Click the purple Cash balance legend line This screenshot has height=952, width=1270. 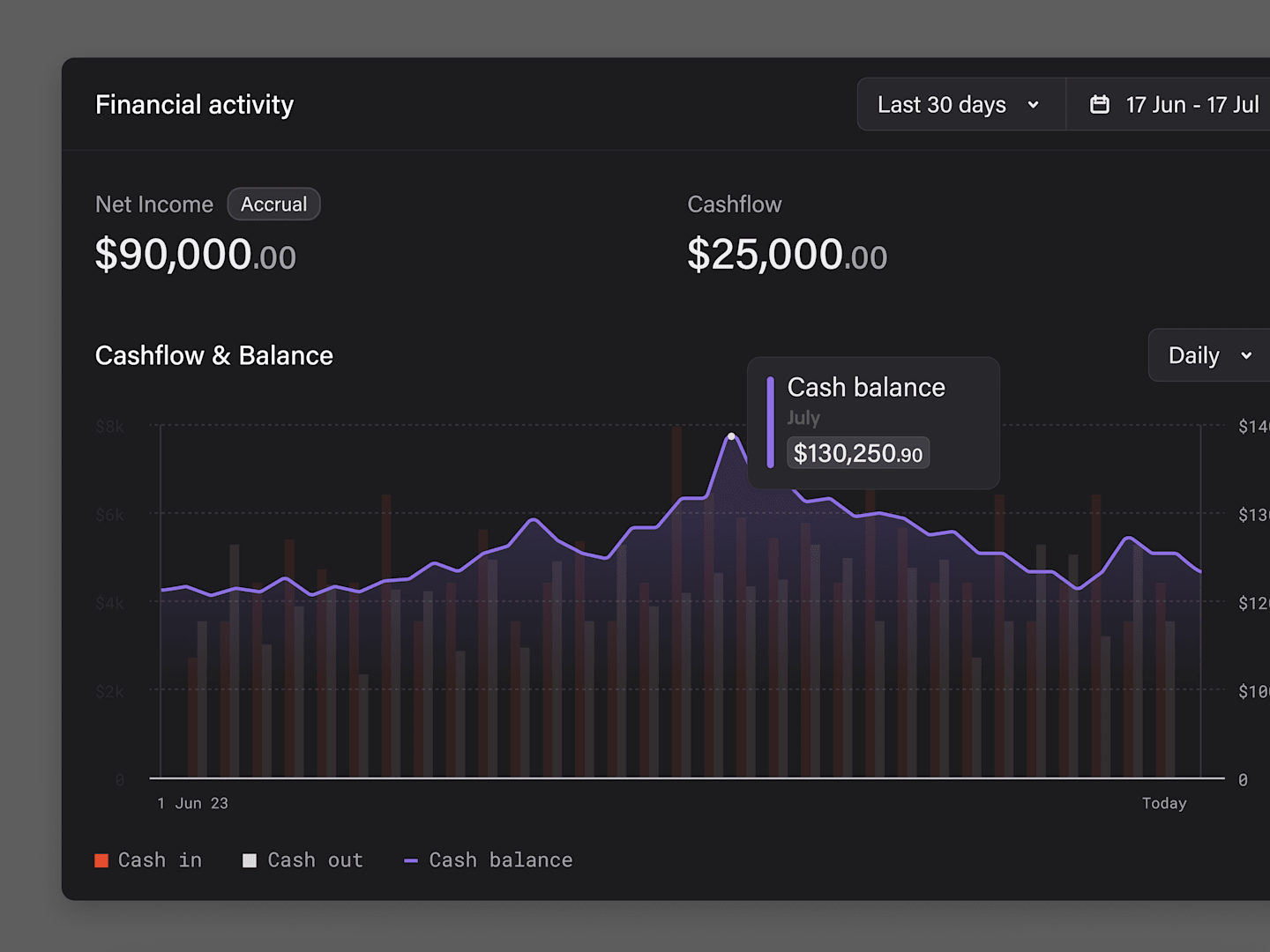(410, 860)
